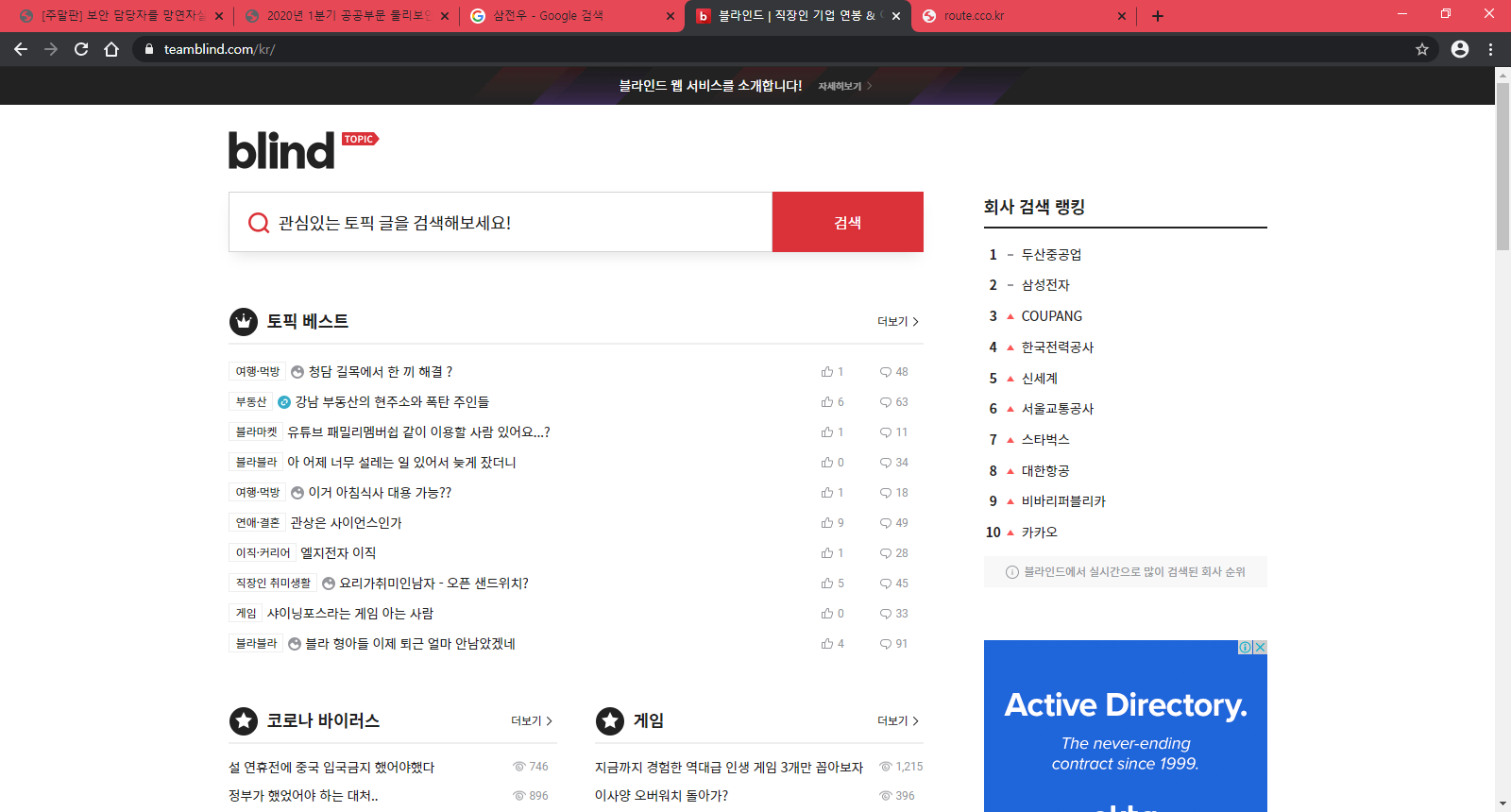1511x812 pixels.
Task: Open the Chrome profile account icon
Action: 1460,49
